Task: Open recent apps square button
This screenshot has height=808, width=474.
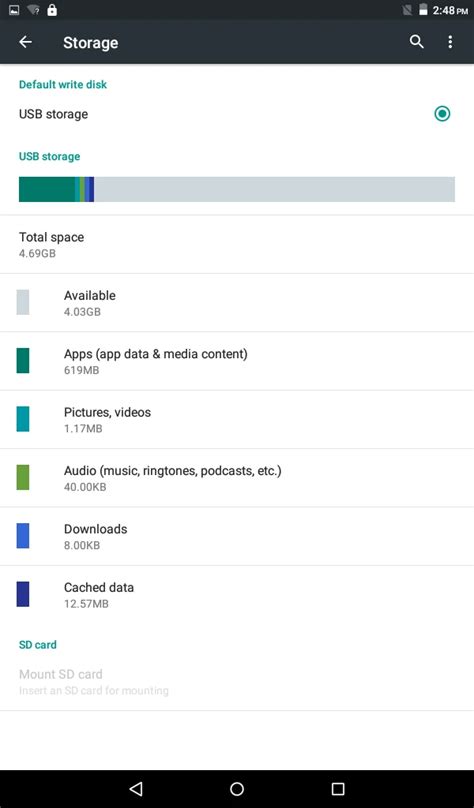Action: (x=338, y=788)
